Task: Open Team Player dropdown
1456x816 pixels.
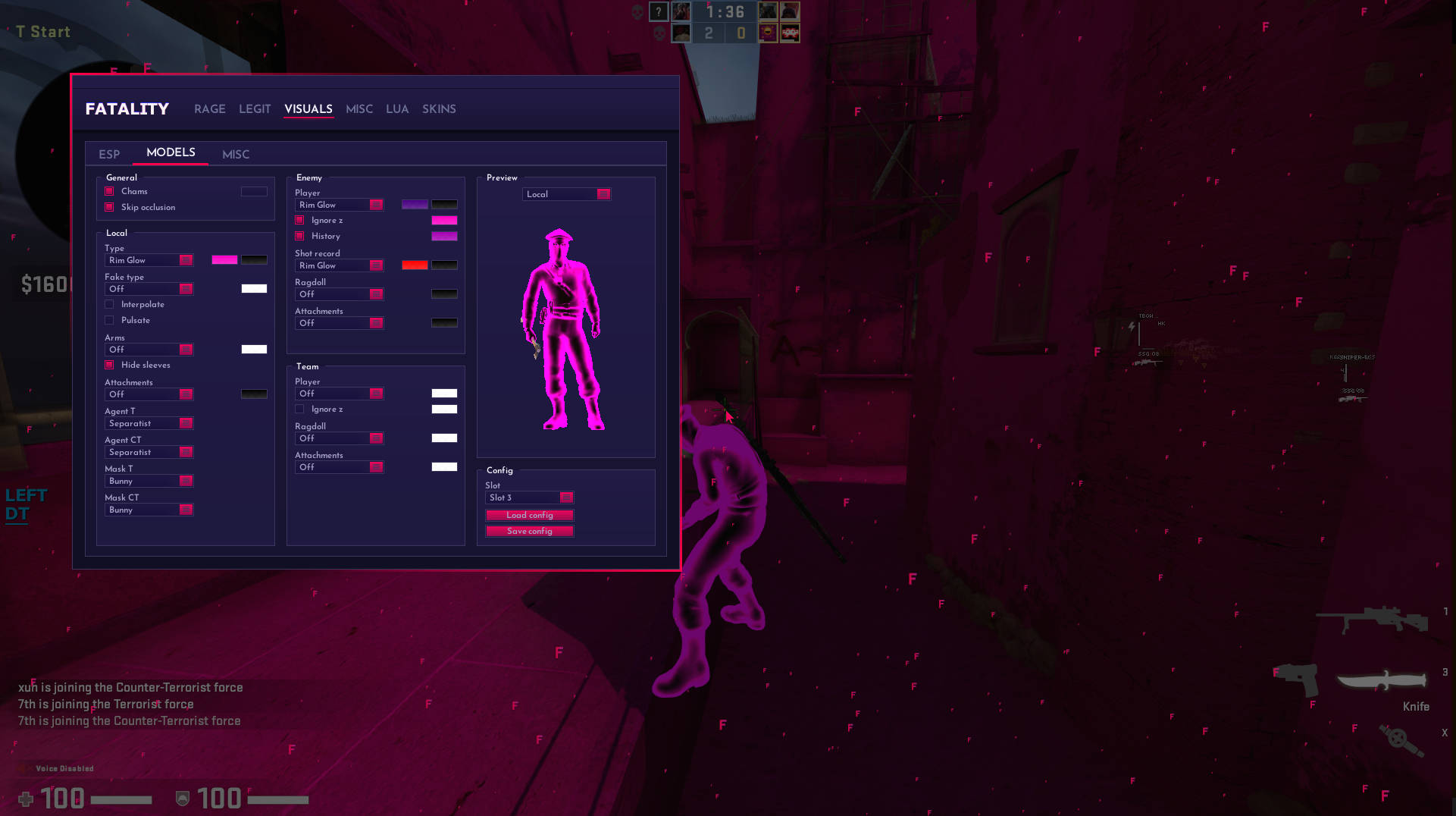Action: (x=340, y=394)
